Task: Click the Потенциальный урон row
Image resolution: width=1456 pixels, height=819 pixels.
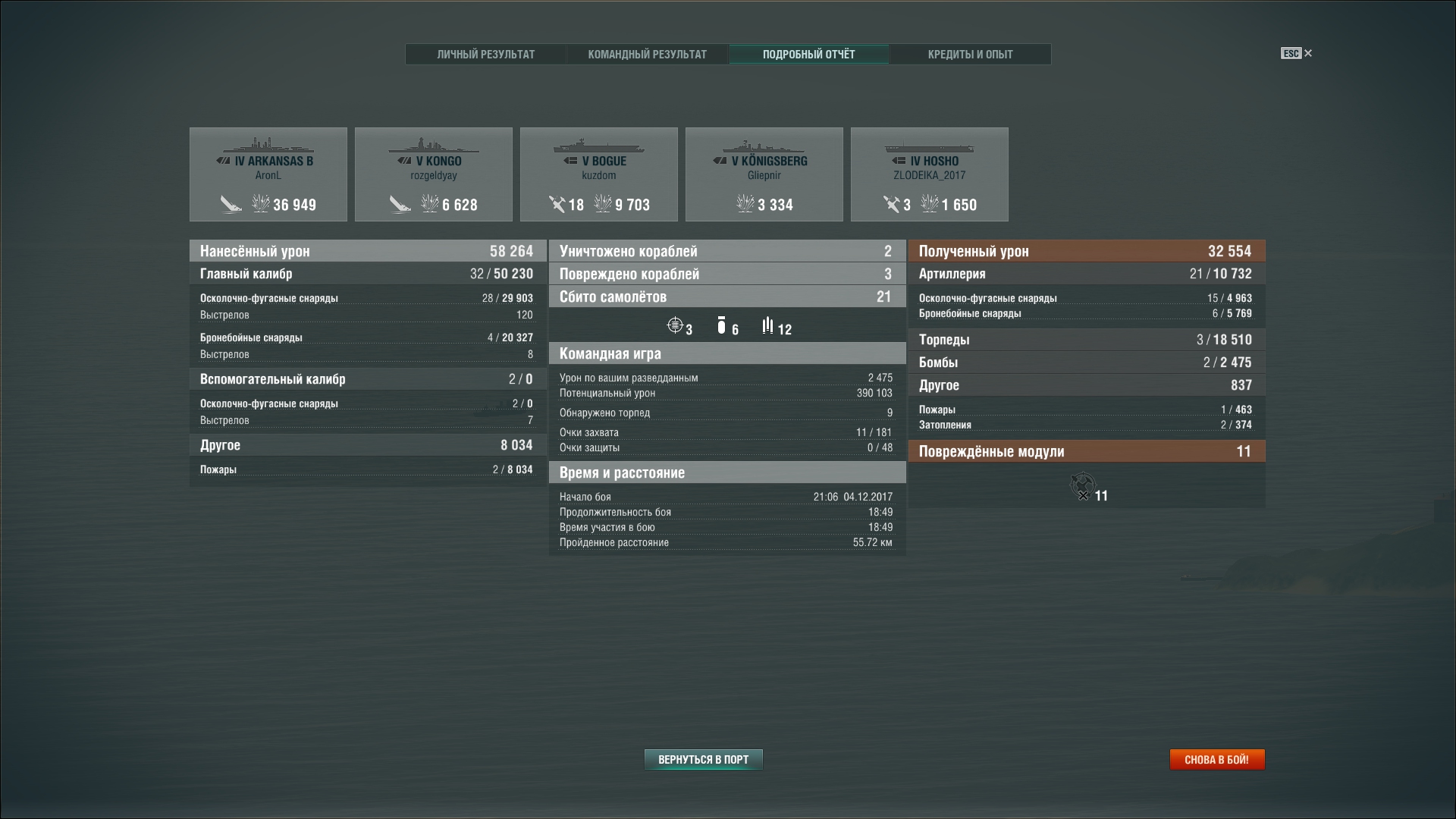Action: (x=727, y=393)
